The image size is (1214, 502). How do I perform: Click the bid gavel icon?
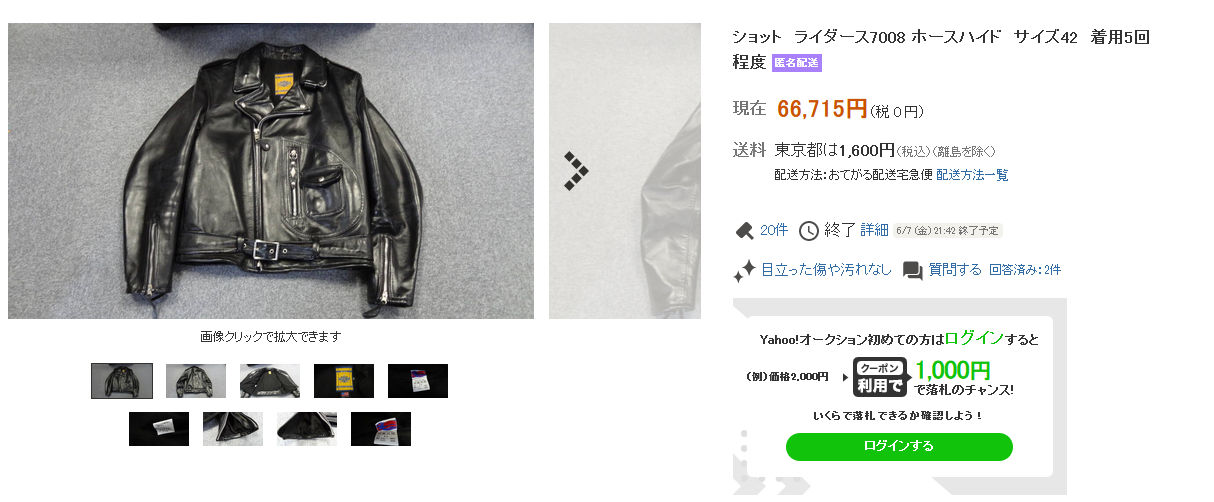744,231
